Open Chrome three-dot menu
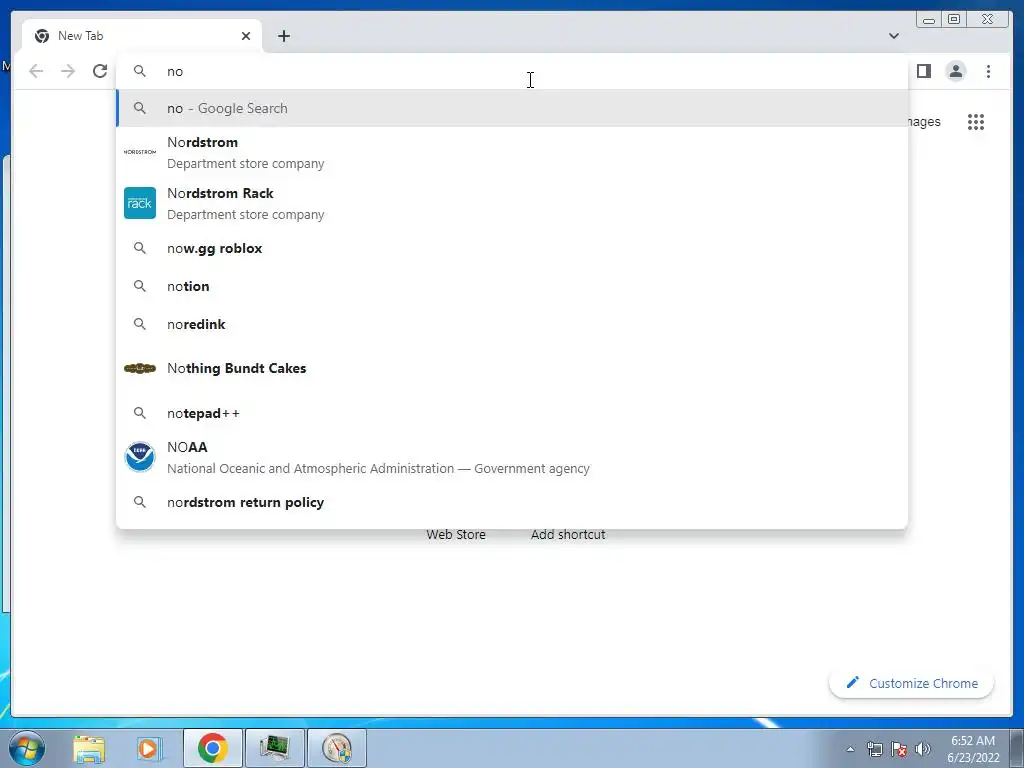 coord(988,71)
